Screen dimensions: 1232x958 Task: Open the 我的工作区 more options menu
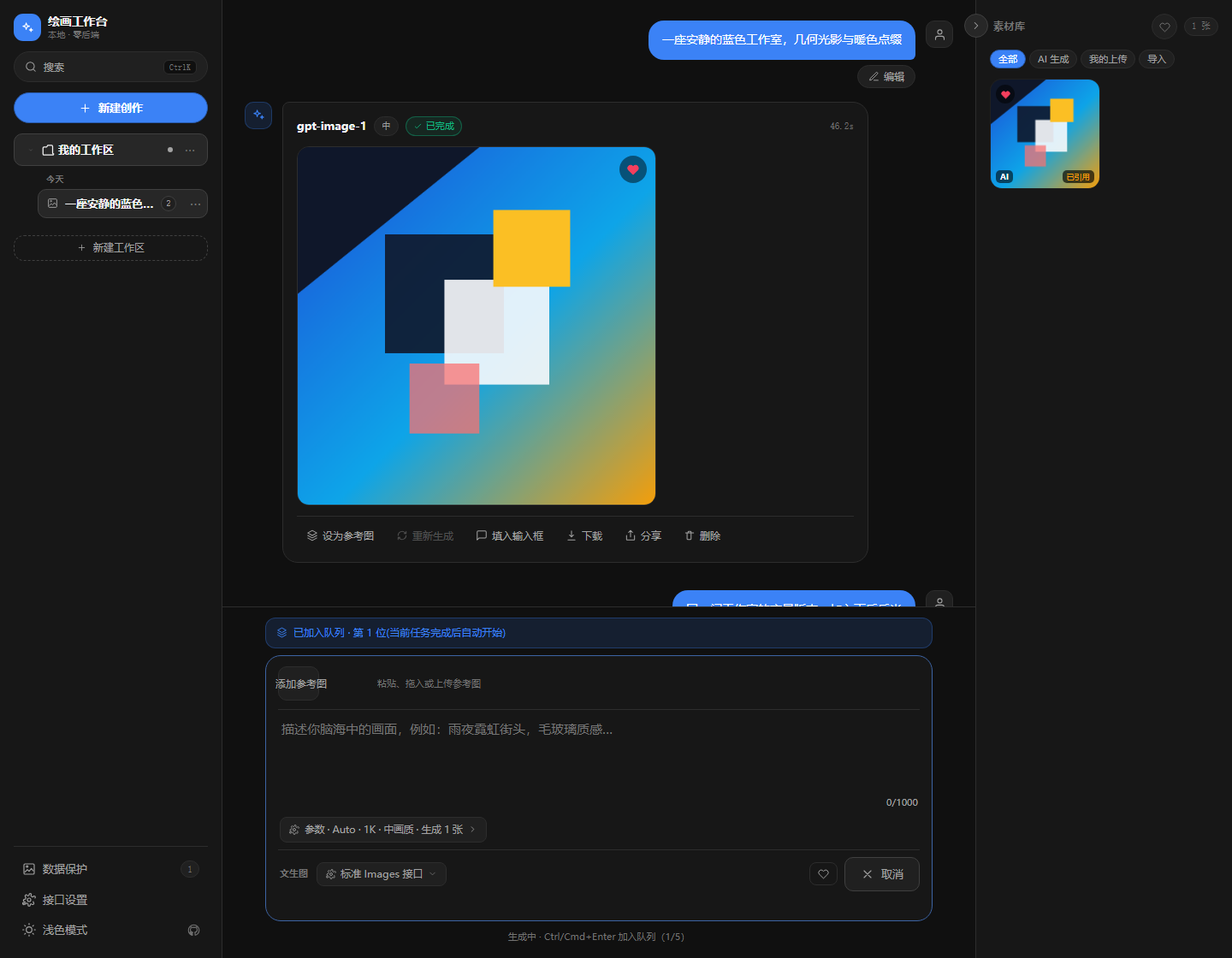(x=190, y=150)
